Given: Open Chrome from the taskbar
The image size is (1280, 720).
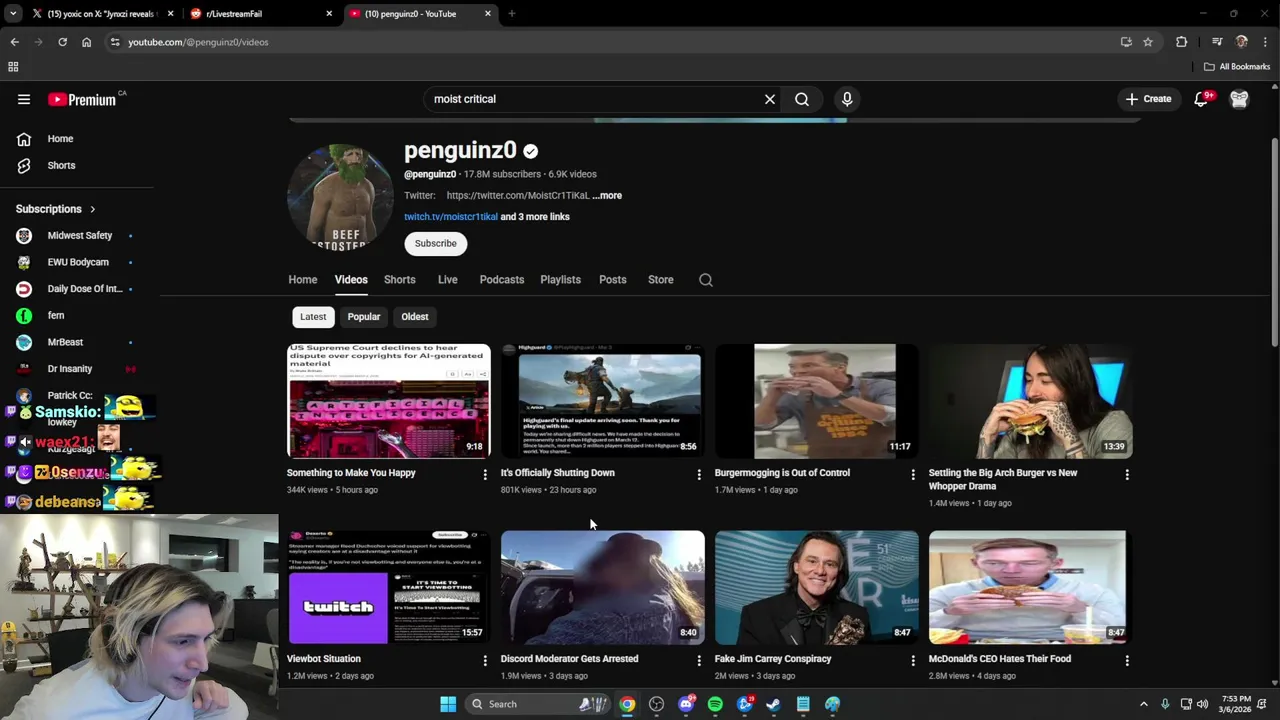Looking at the screenshot, I should coord(627,704).
